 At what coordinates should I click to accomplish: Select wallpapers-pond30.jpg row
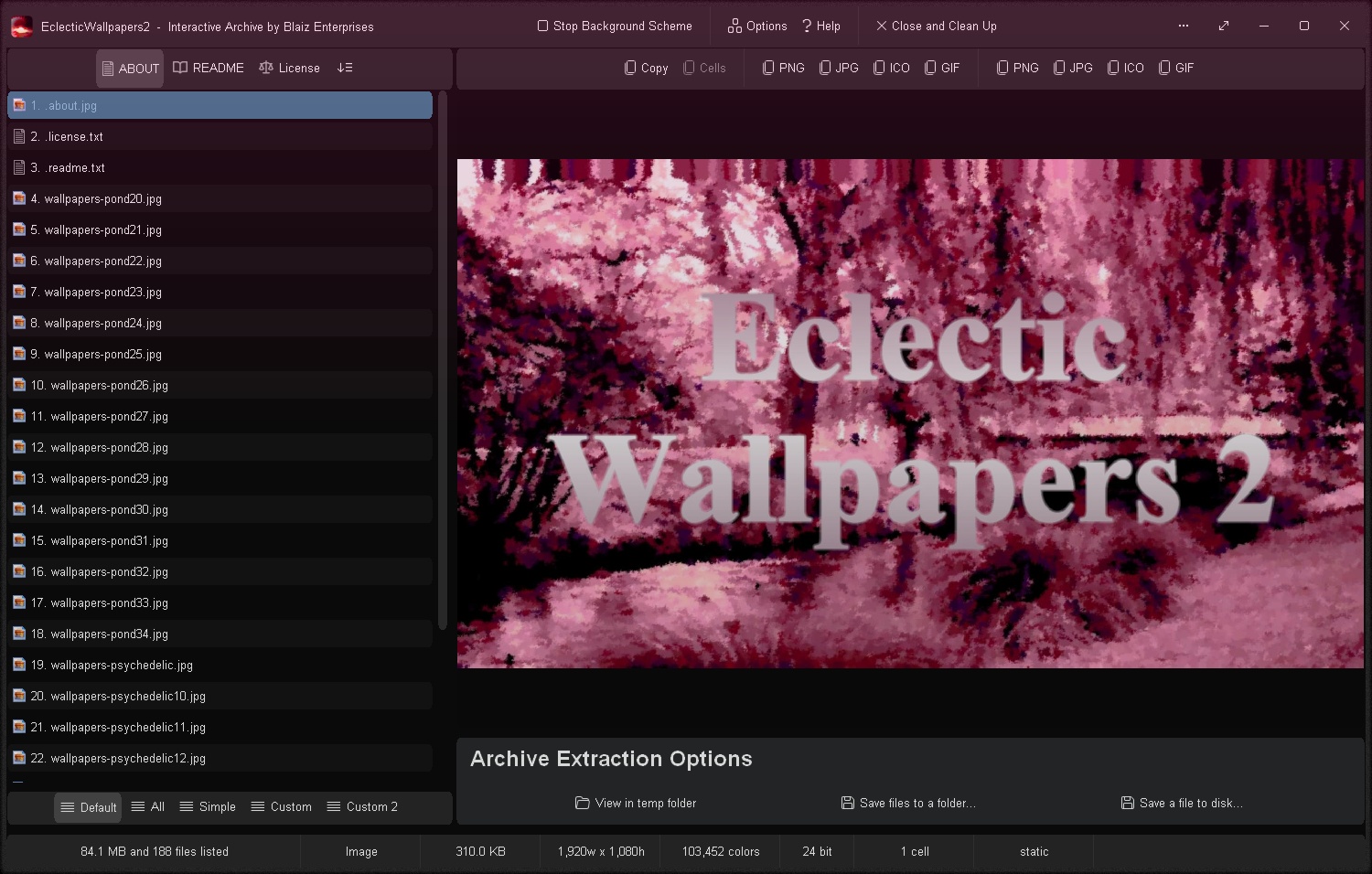220,509
